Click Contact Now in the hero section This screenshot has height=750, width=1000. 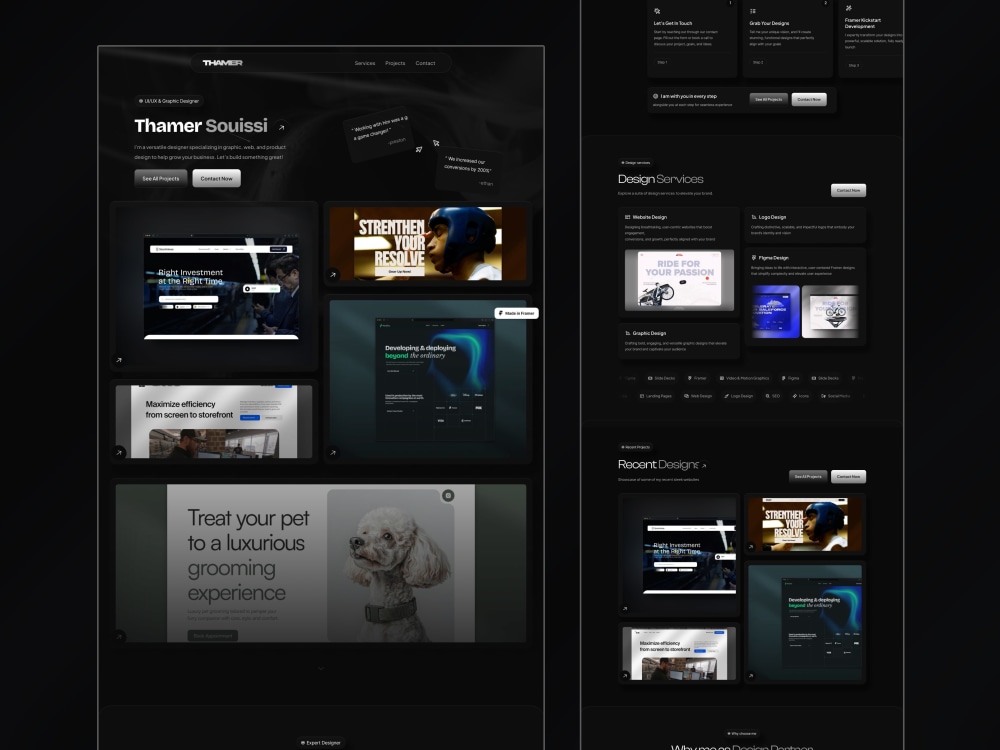tap(217, 179)
